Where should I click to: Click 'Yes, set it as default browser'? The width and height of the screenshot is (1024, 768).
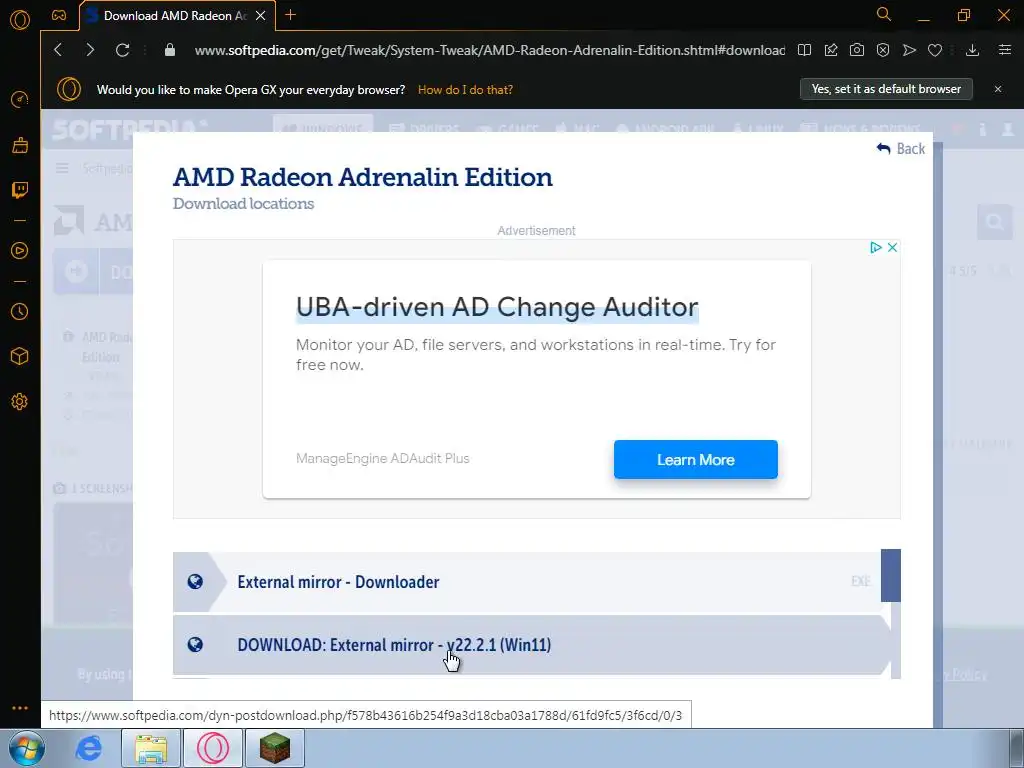click(x=886, y=89)
